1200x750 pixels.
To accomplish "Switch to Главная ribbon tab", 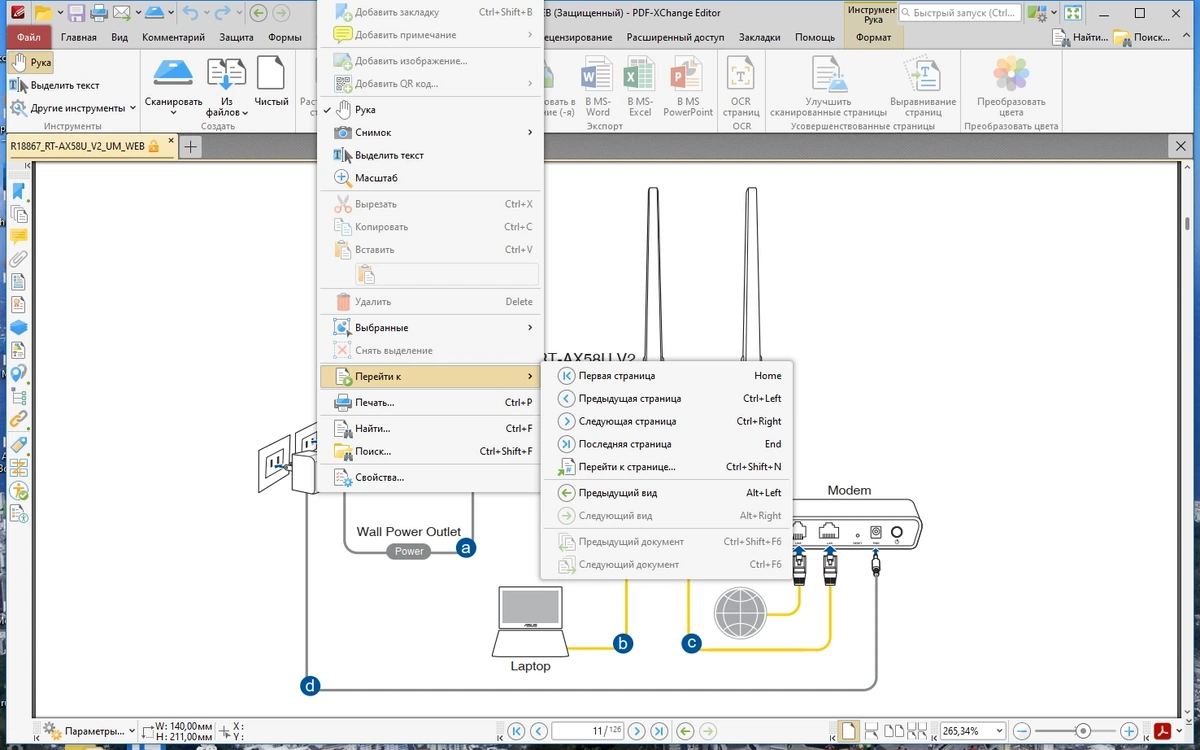I will [79, 37].
